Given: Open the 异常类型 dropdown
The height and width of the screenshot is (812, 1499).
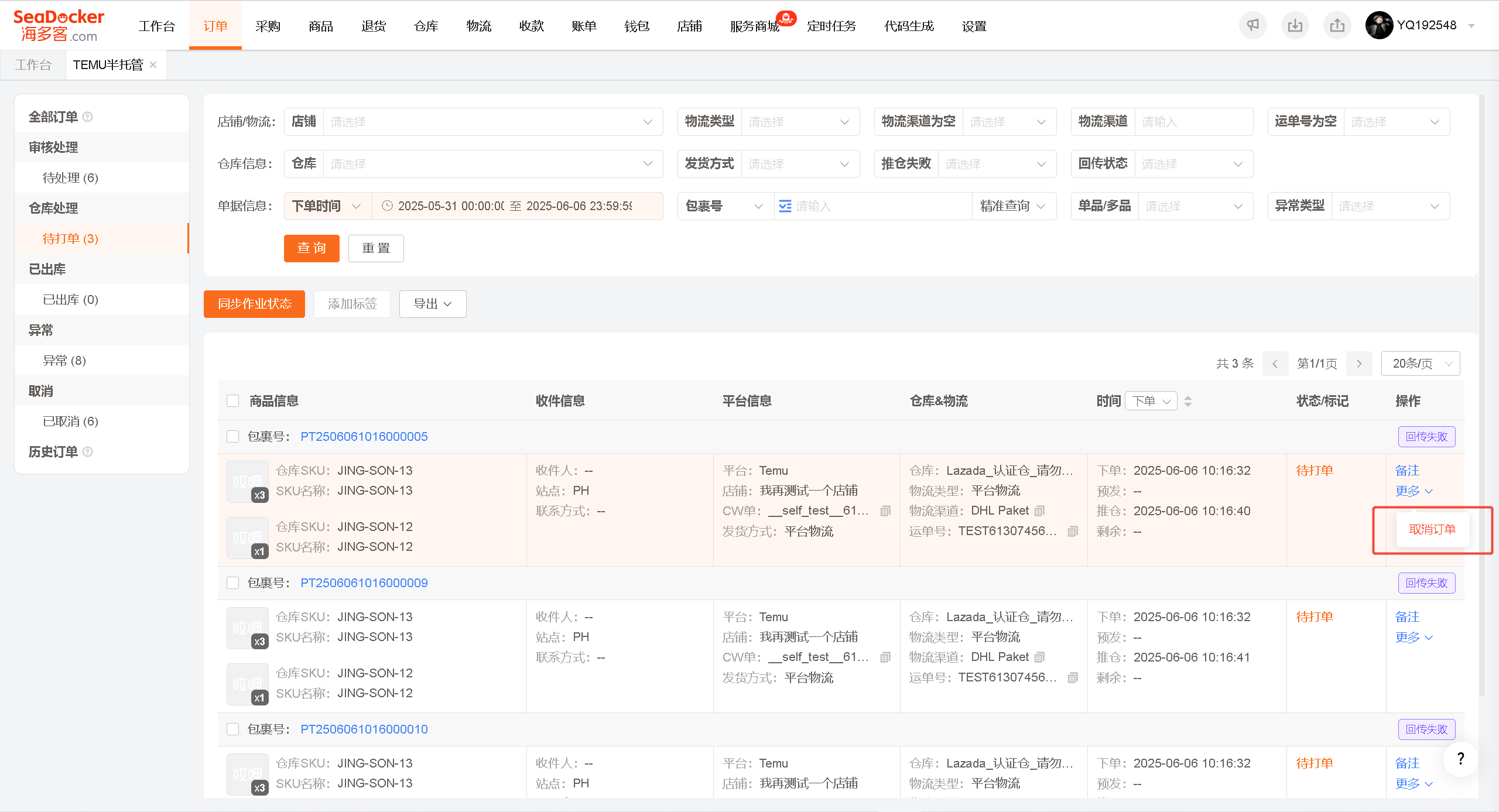Looking at the screenshot, I should click(x=1390, y=206).
